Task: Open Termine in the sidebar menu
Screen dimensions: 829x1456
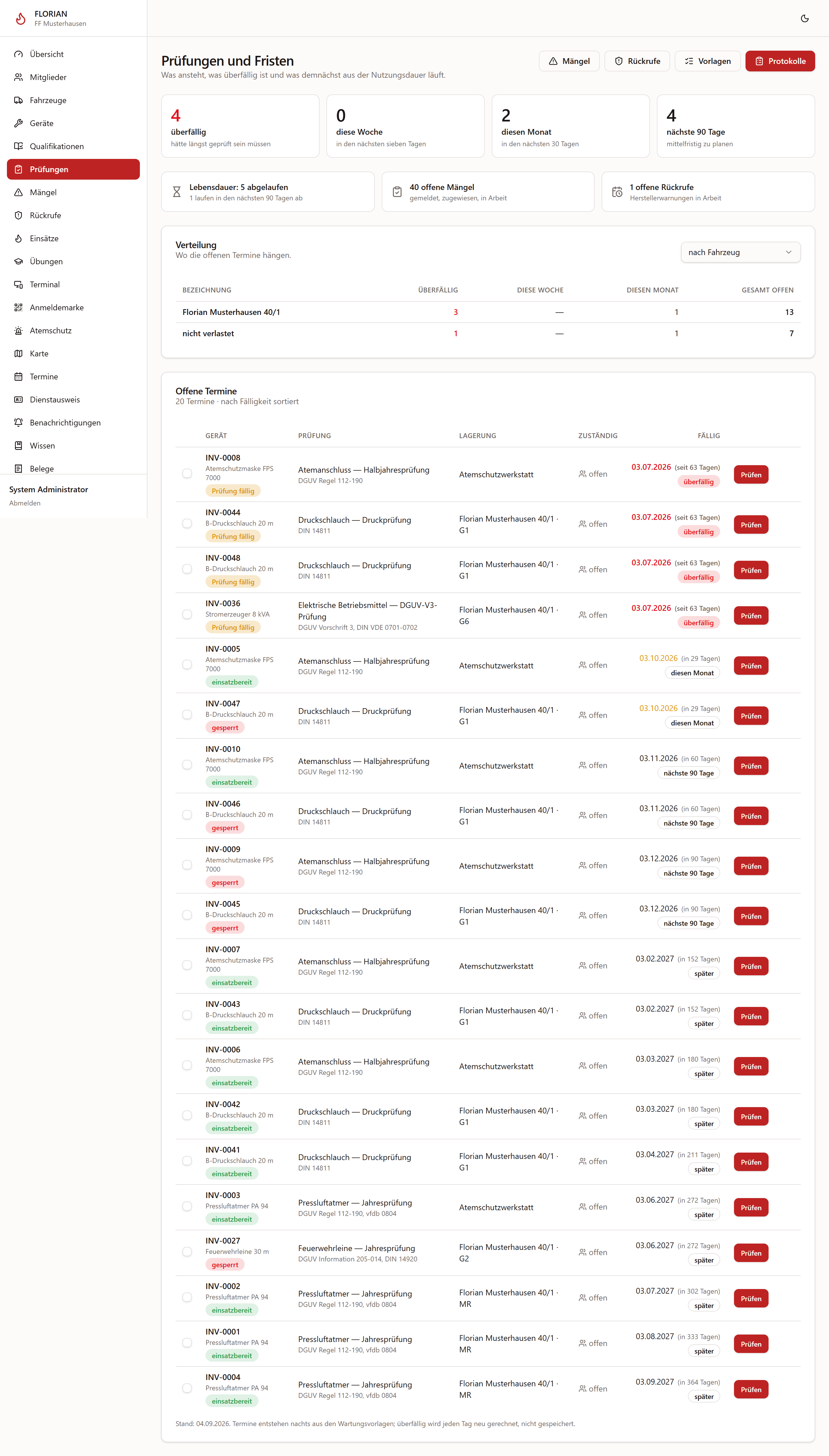Action: [x=73, y=377]
